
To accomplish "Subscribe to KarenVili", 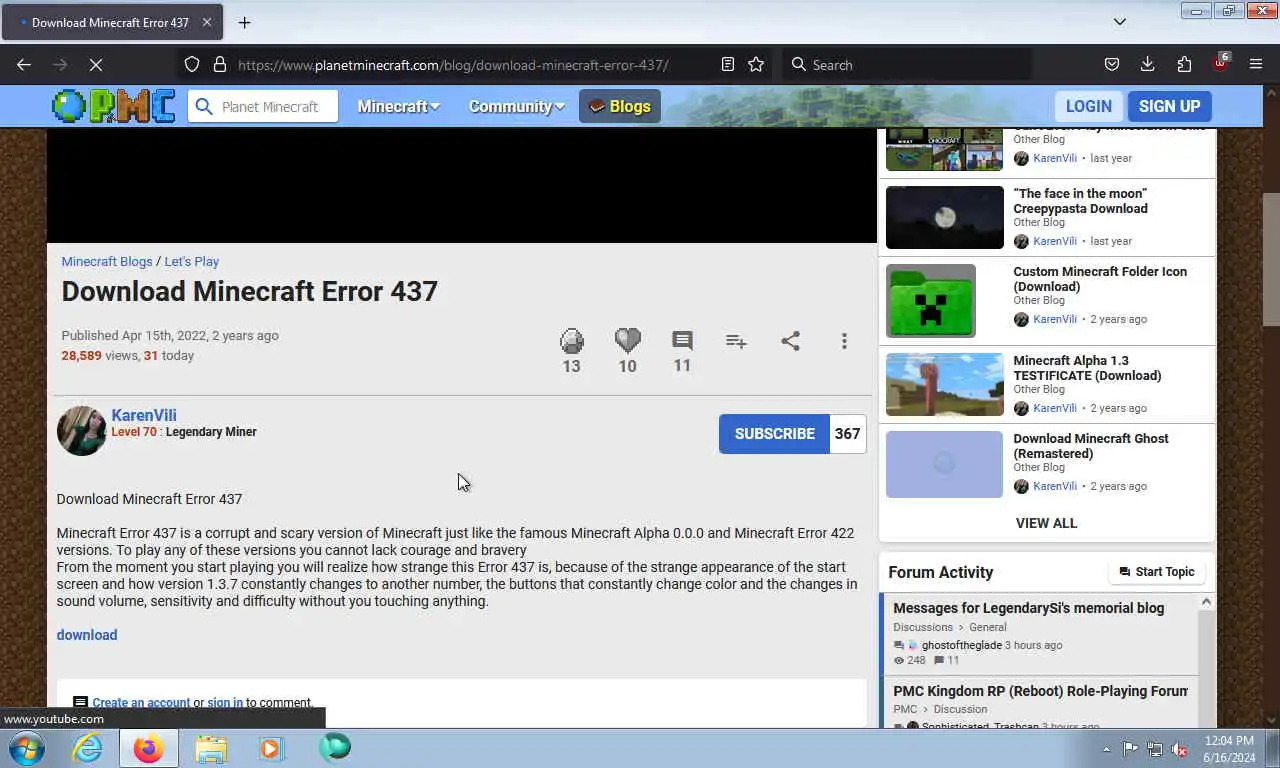I will point(774,434).
